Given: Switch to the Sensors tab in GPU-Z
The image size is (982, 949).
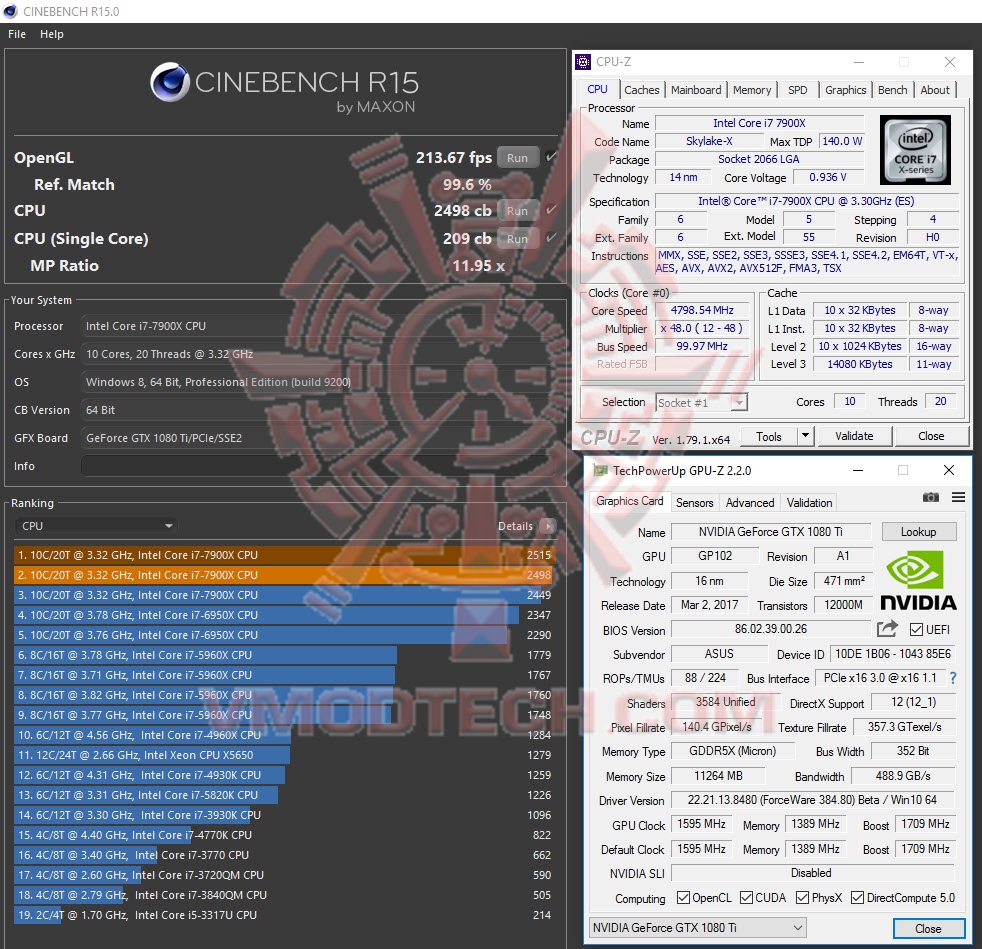Looking at the screenshot, I should [694, 502].
